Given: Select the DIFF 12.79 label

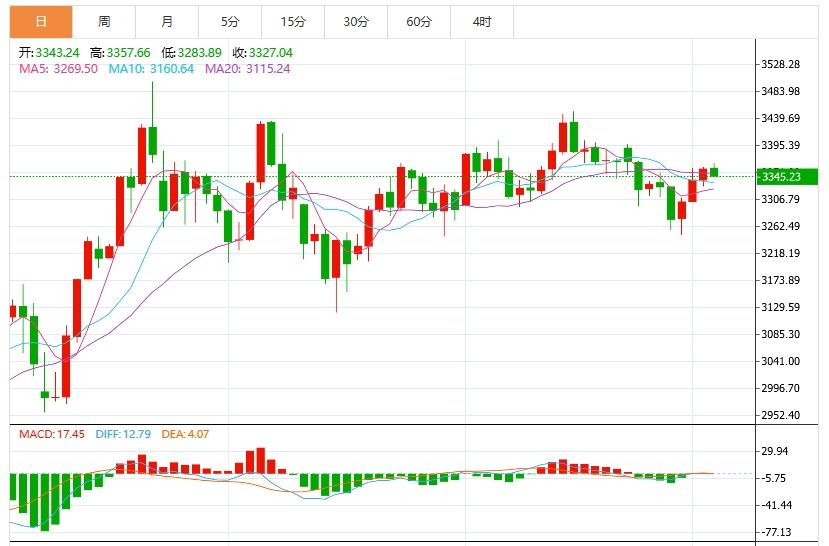Looking at the screenshot, I should point(124,434).
